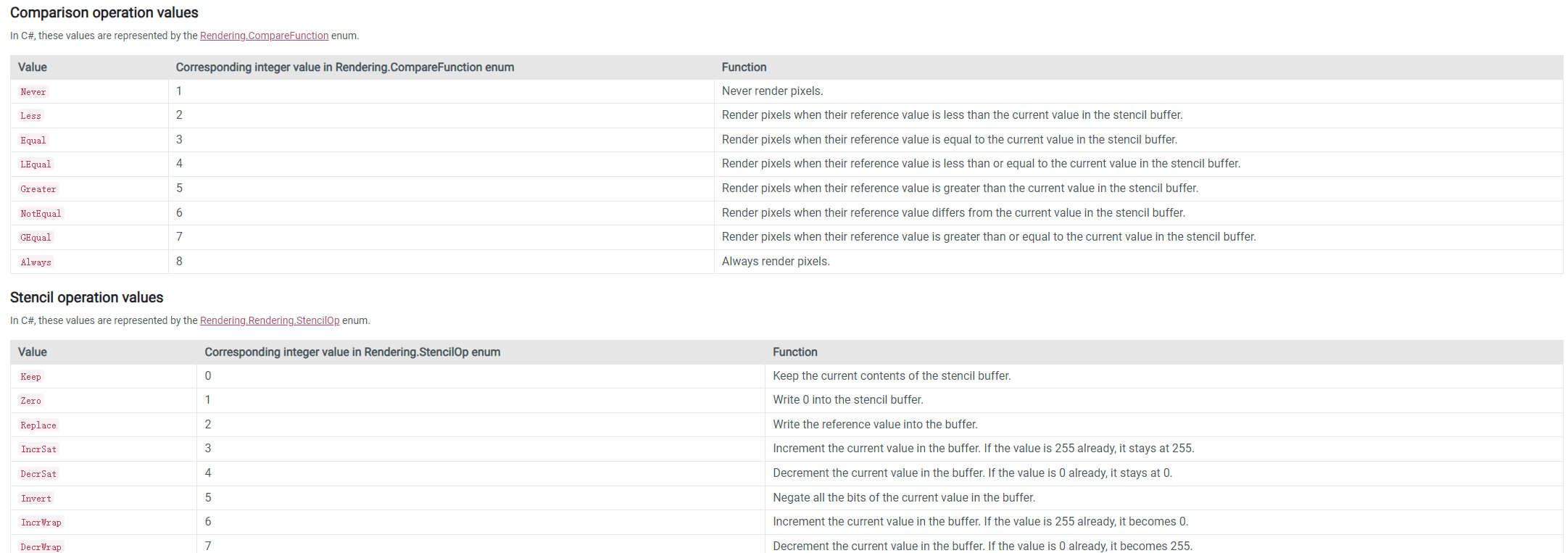Click the Comparison operation values heading
The image size is (1568, 553).
(x=104, y=12)
